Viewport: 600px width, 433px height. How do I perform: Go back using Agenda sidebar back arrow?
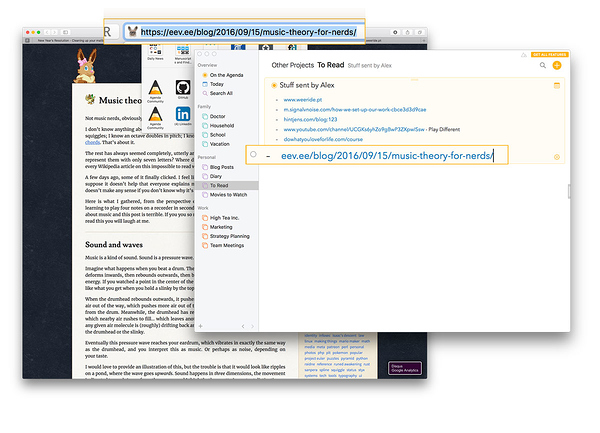(x=243, y=326)
